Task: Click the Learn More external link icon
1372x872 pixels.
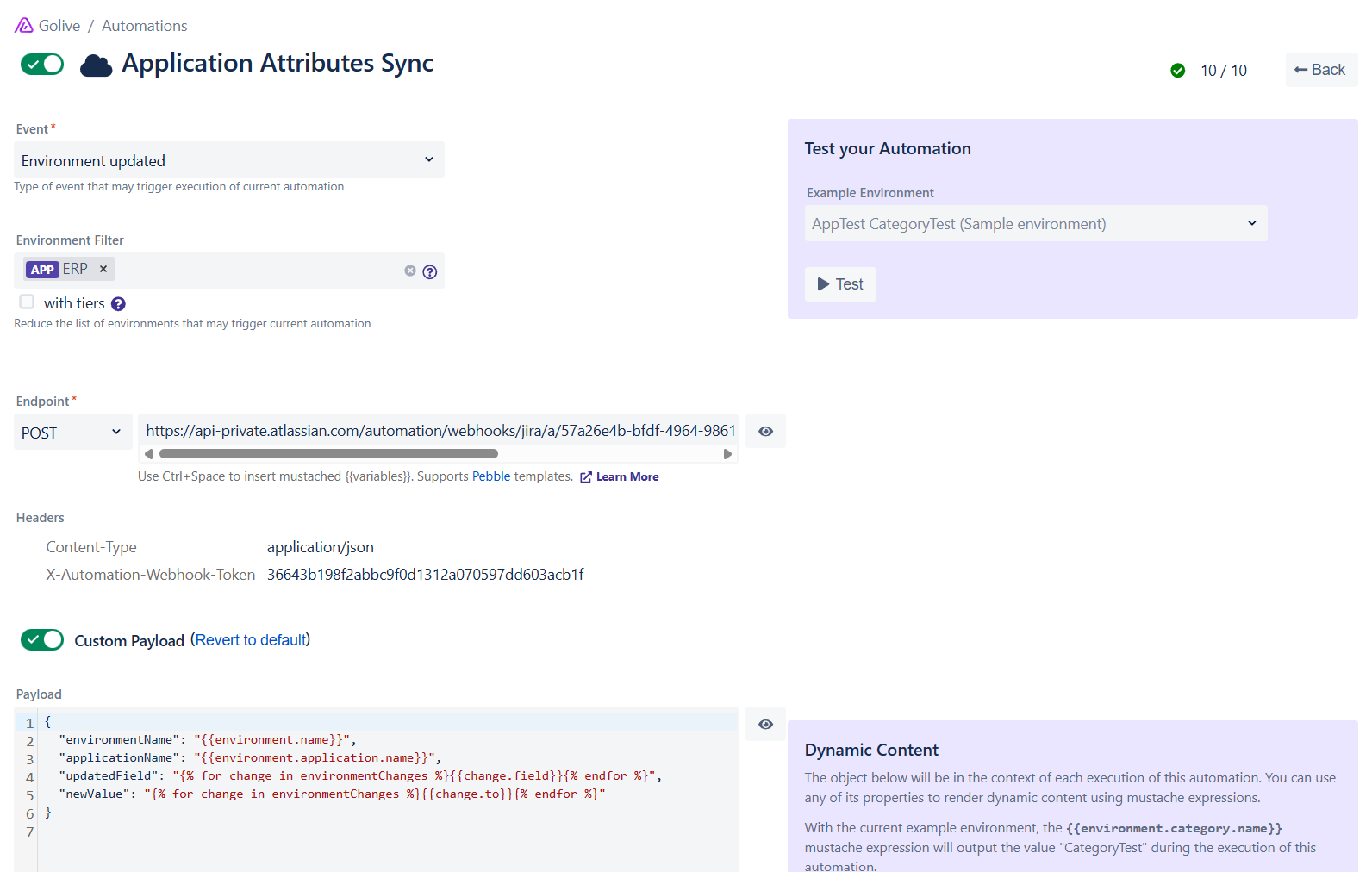Action: (586, 477)
